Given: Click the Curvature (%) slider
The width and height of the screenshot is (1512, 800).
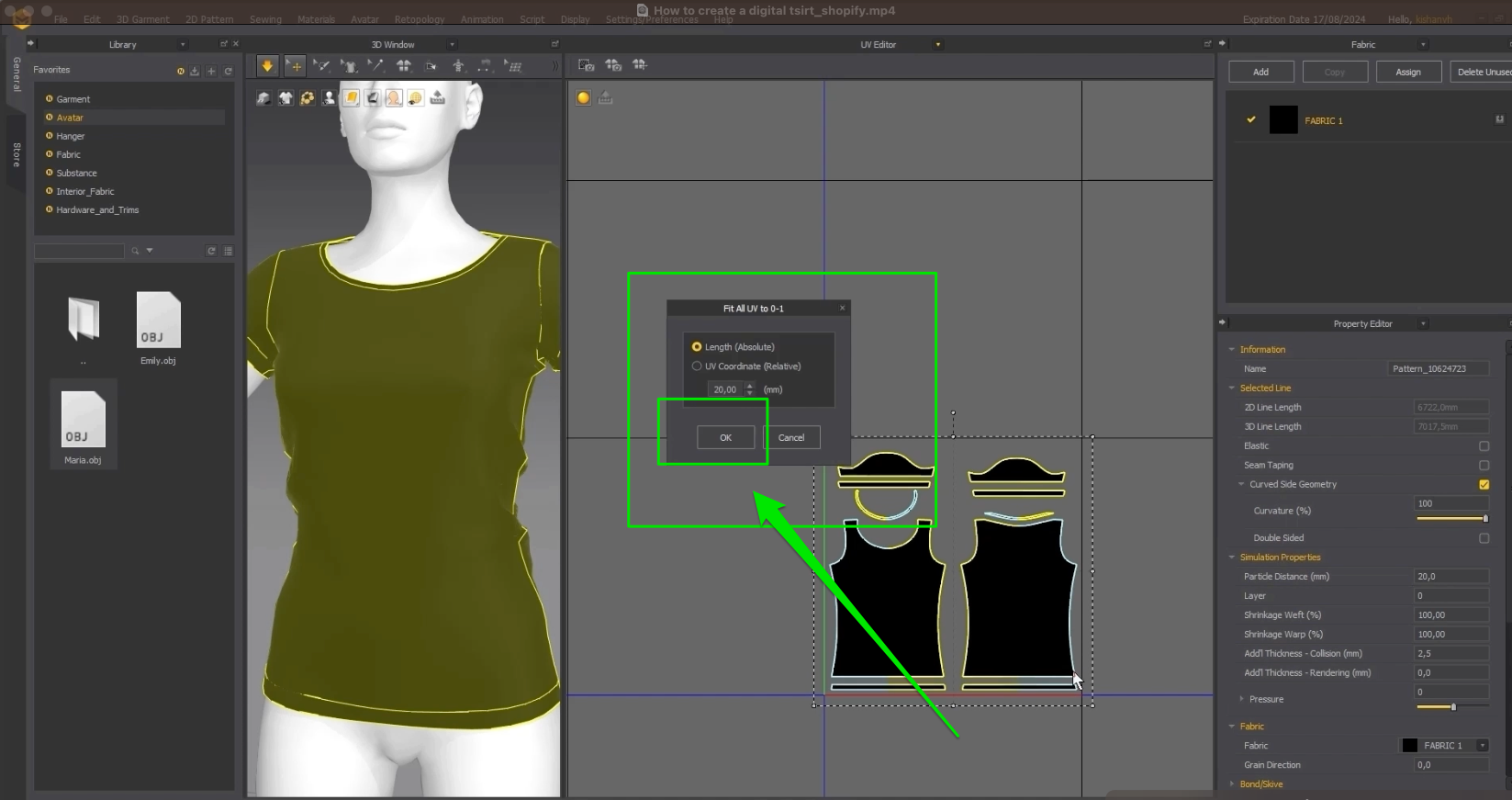Looking at the screenshot, I should click(1451, 519).
